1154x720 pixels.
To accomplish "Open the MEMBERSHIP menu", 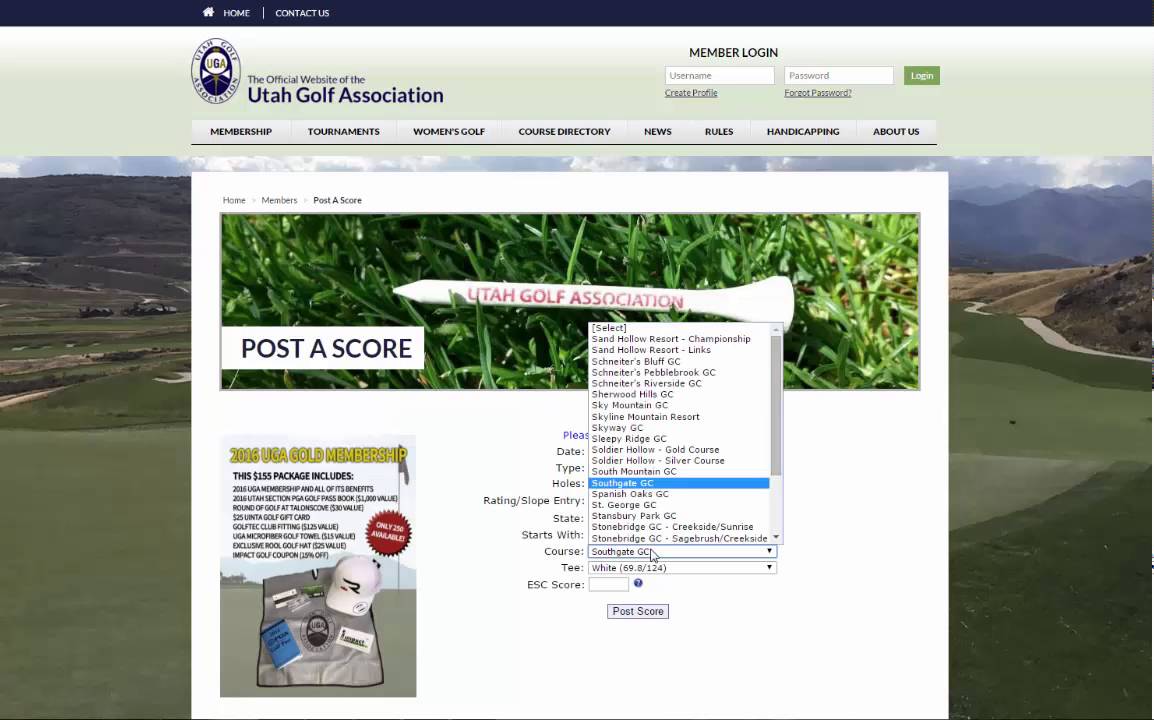I will [241, 132].
